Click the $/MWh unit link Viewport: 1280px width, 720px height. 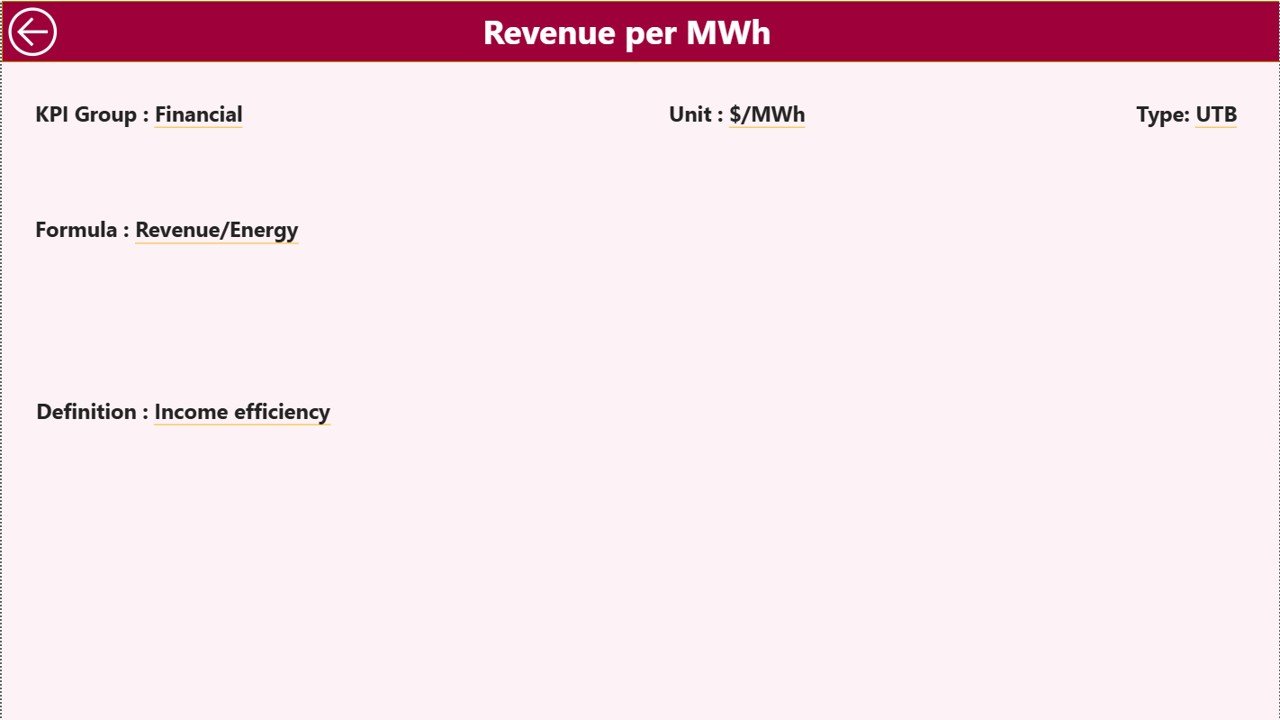point(767,114)
